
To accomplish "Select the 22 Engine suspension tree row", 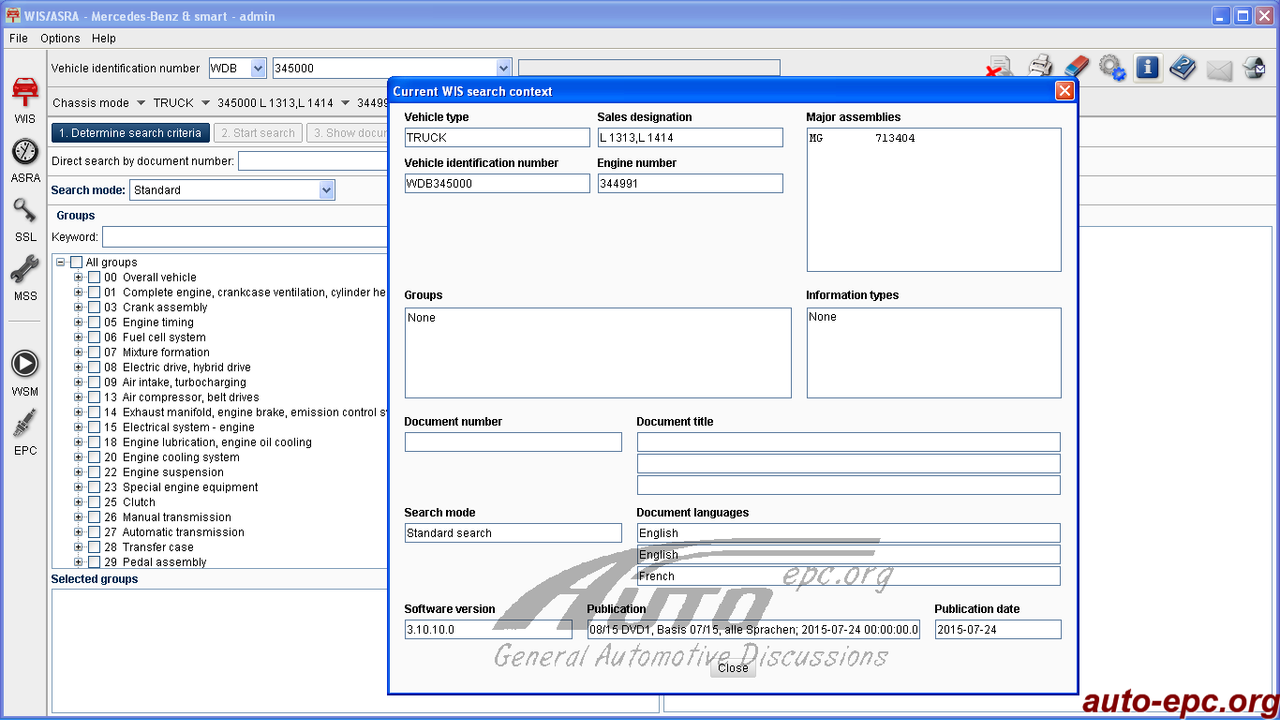I will click(x=163, y=472).
